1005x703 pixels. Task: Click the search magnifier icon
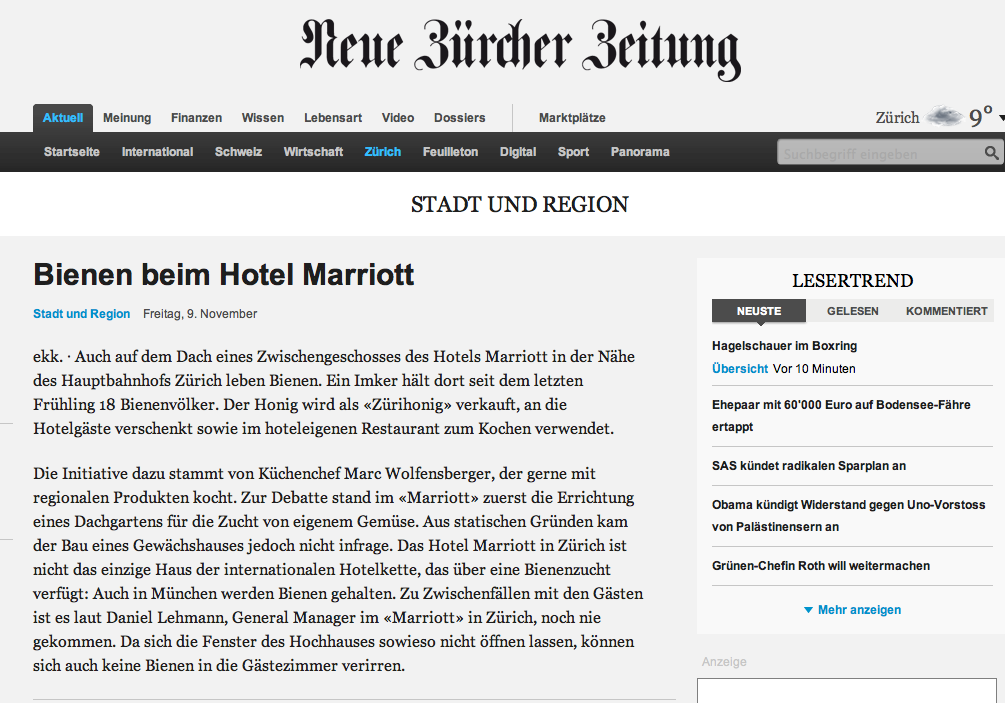coord(991,153)
